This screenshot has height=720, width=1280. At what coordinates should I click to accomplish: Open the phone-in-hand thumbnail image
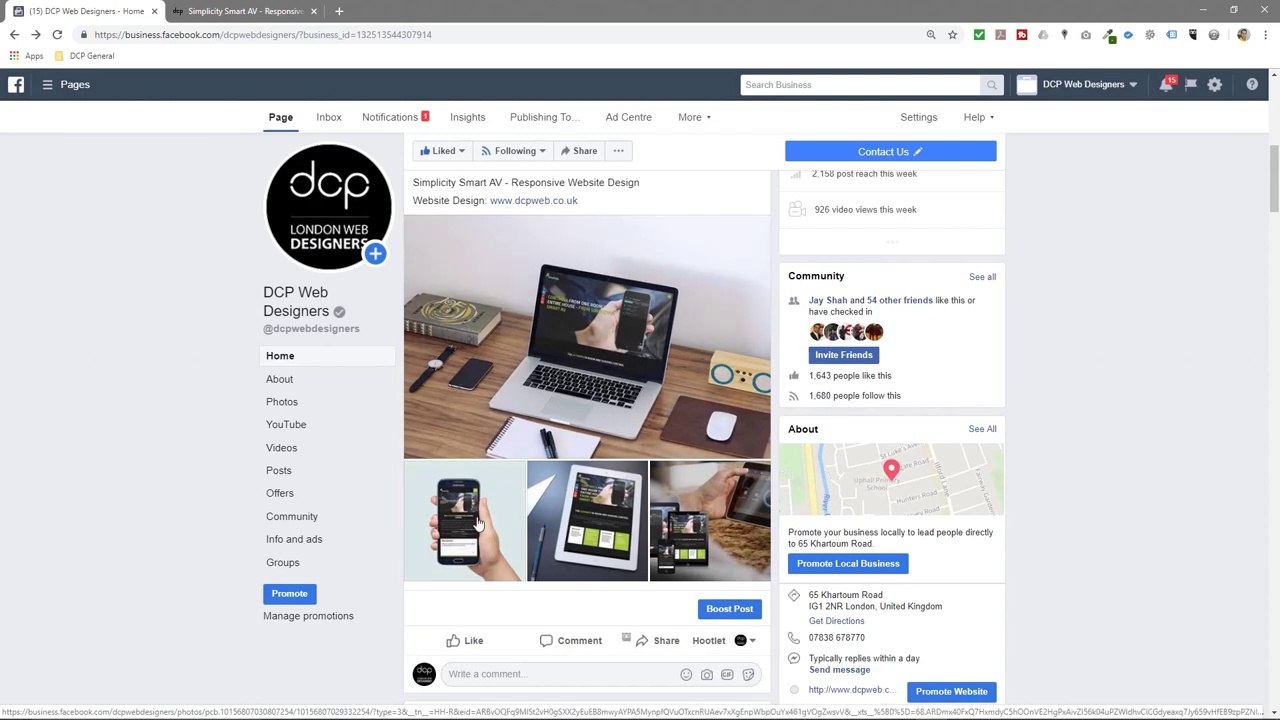point(464,521)
